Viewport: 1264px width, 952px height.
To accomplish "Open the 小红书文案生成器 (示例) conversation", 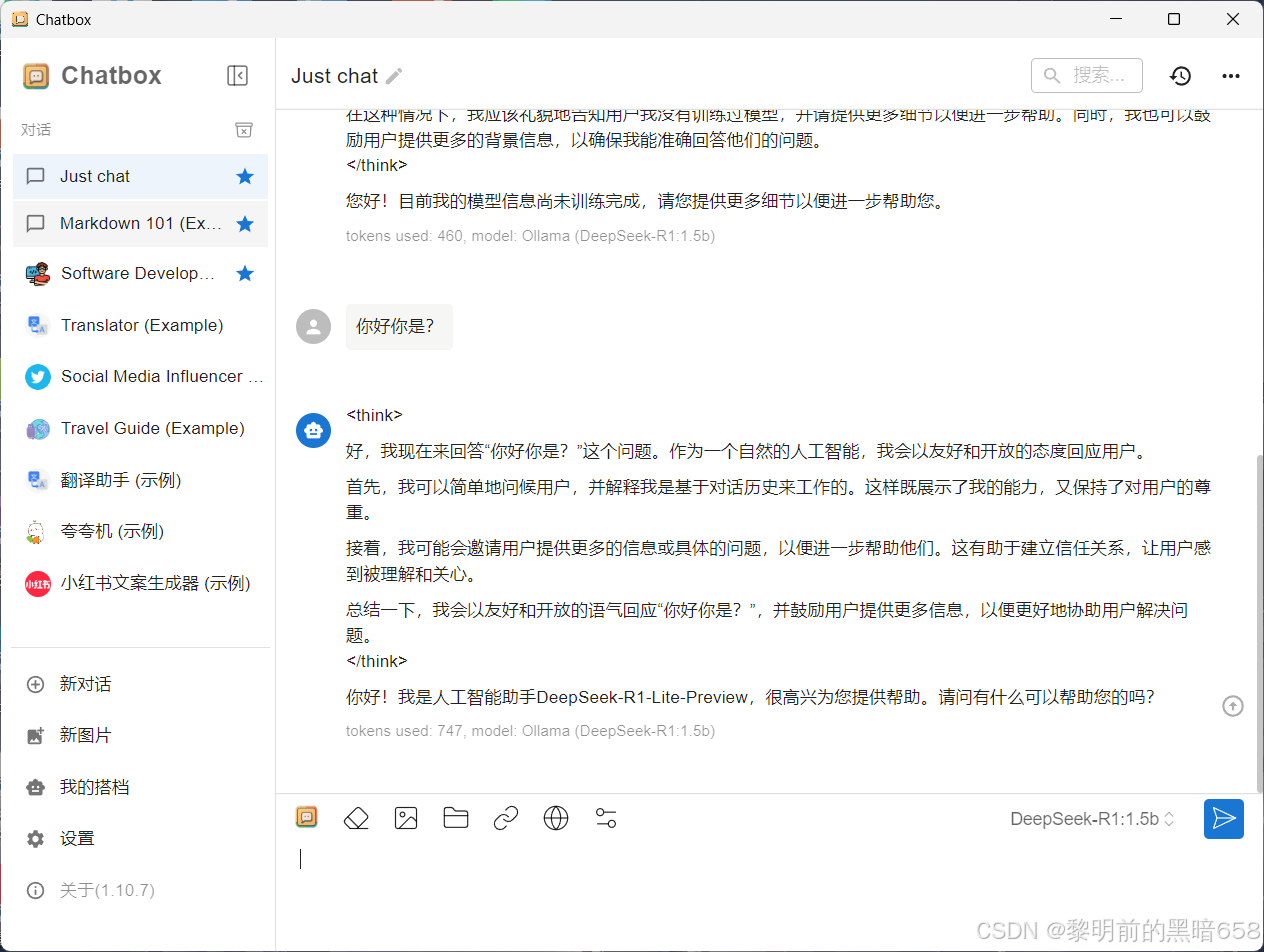I will (140, 583).
